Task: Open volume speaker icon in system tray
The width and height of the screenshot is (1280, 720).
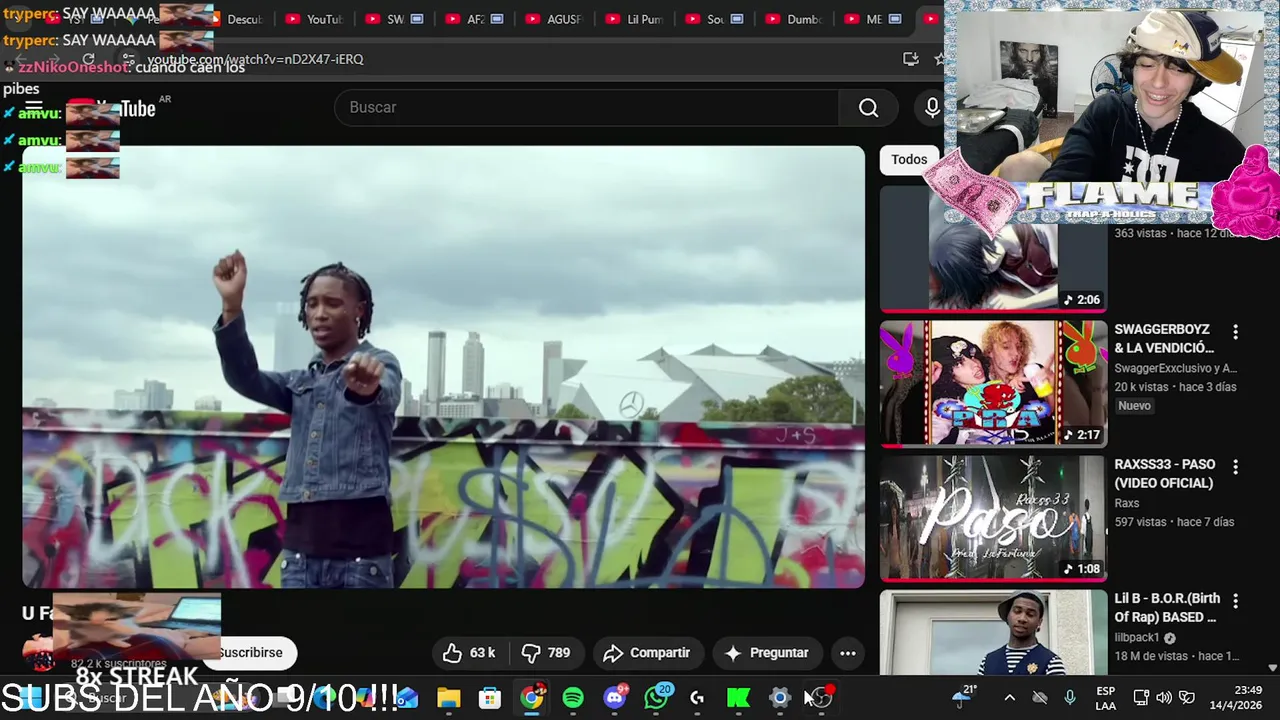Action: click(x=1164, y=698)
